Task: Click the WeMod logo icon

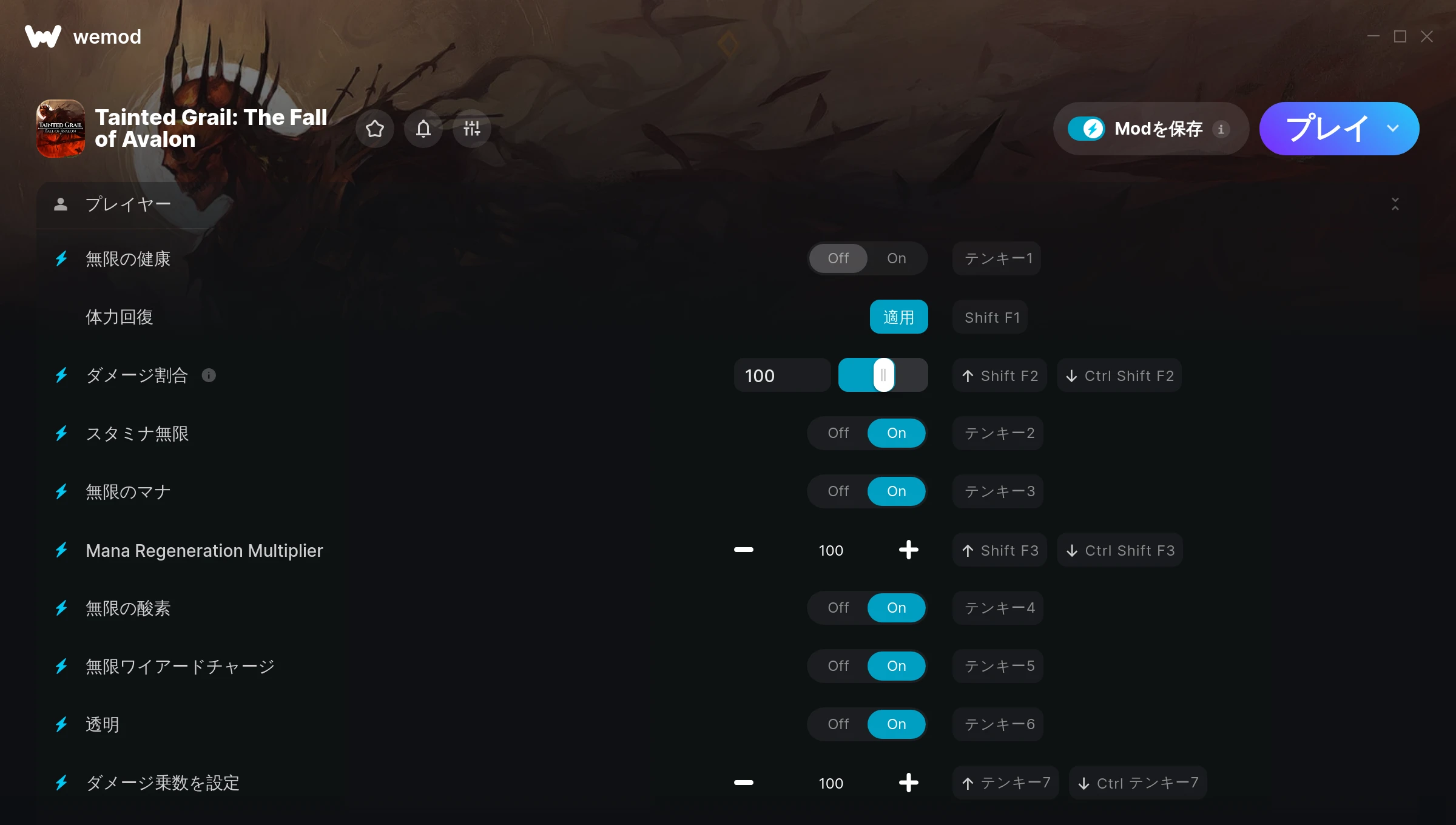Action: [43, 36]
